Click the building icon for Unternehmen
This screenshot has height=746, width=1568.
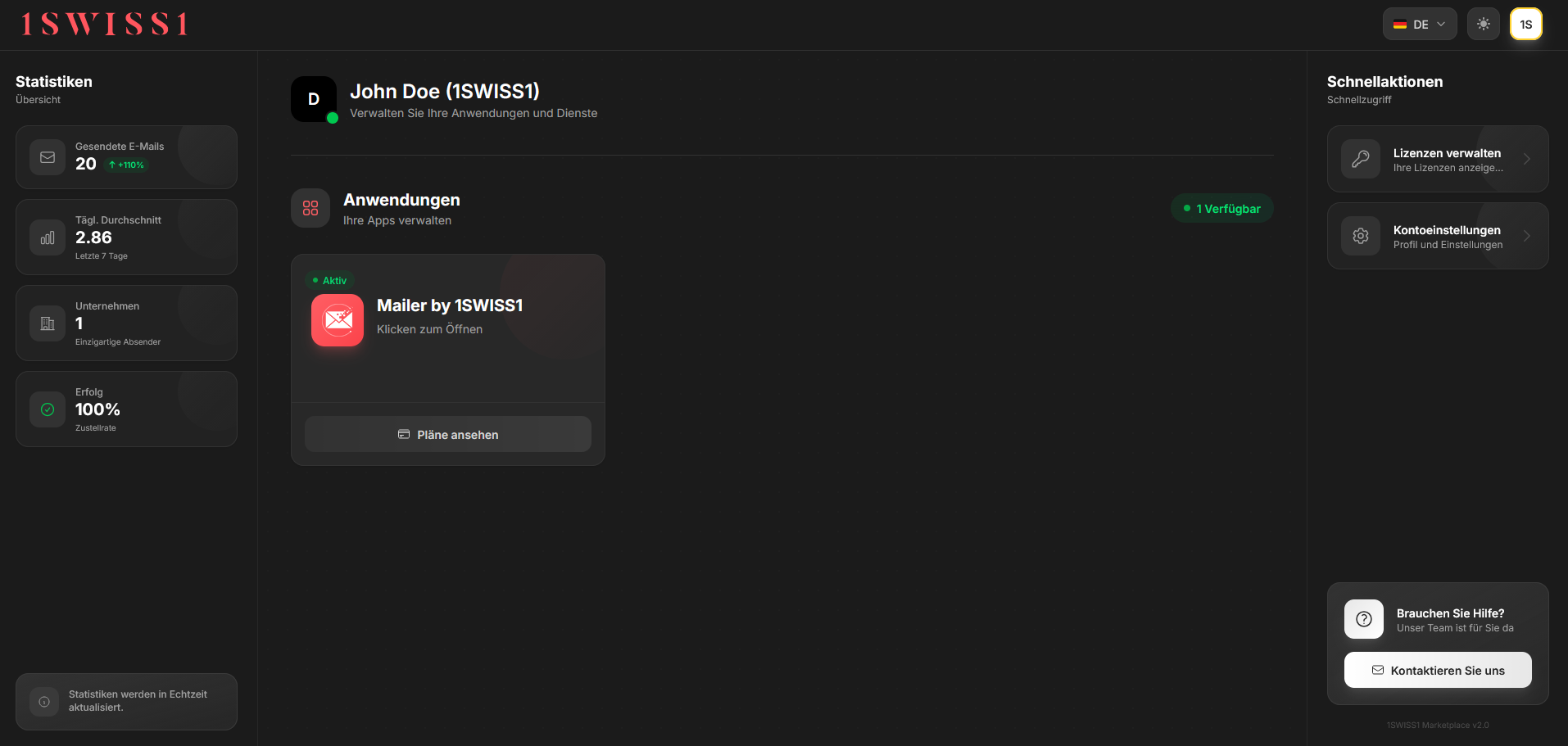point(48,323)
